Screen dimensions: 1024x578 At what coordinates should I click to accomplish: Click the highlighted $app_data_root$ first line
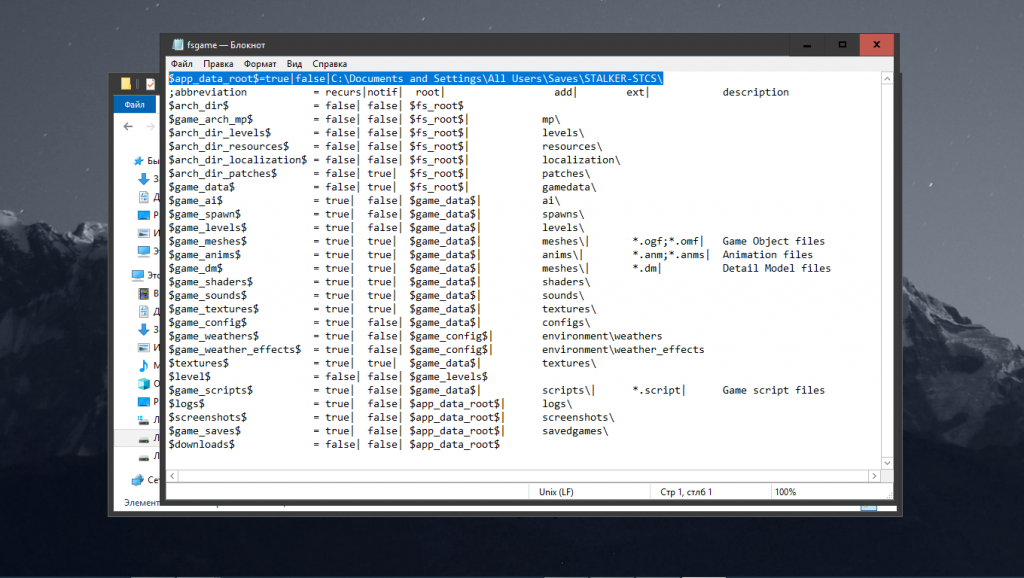click(416, 78)
